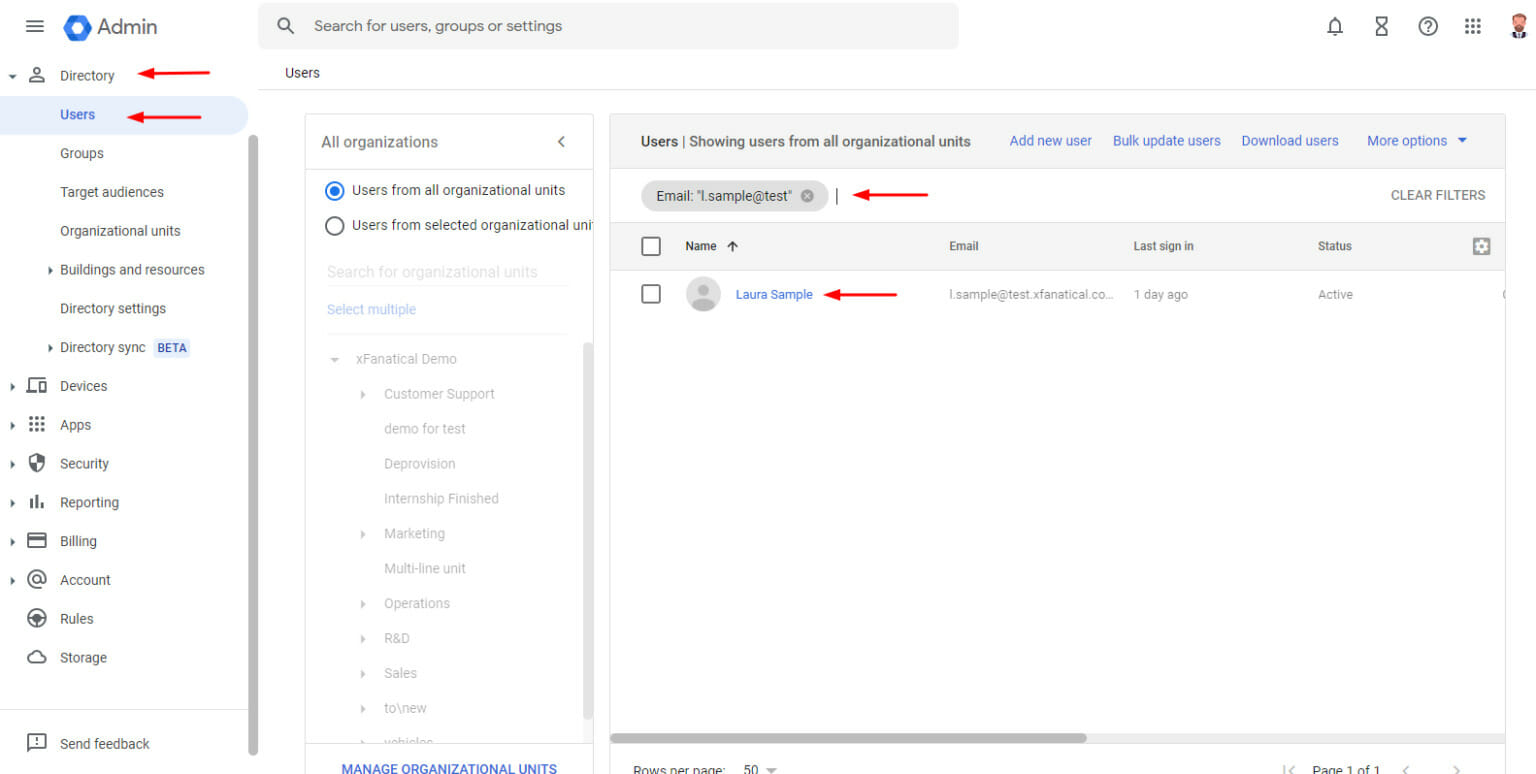
Task: Open the tasks hourglass icon
Action: coord(1381,26)
